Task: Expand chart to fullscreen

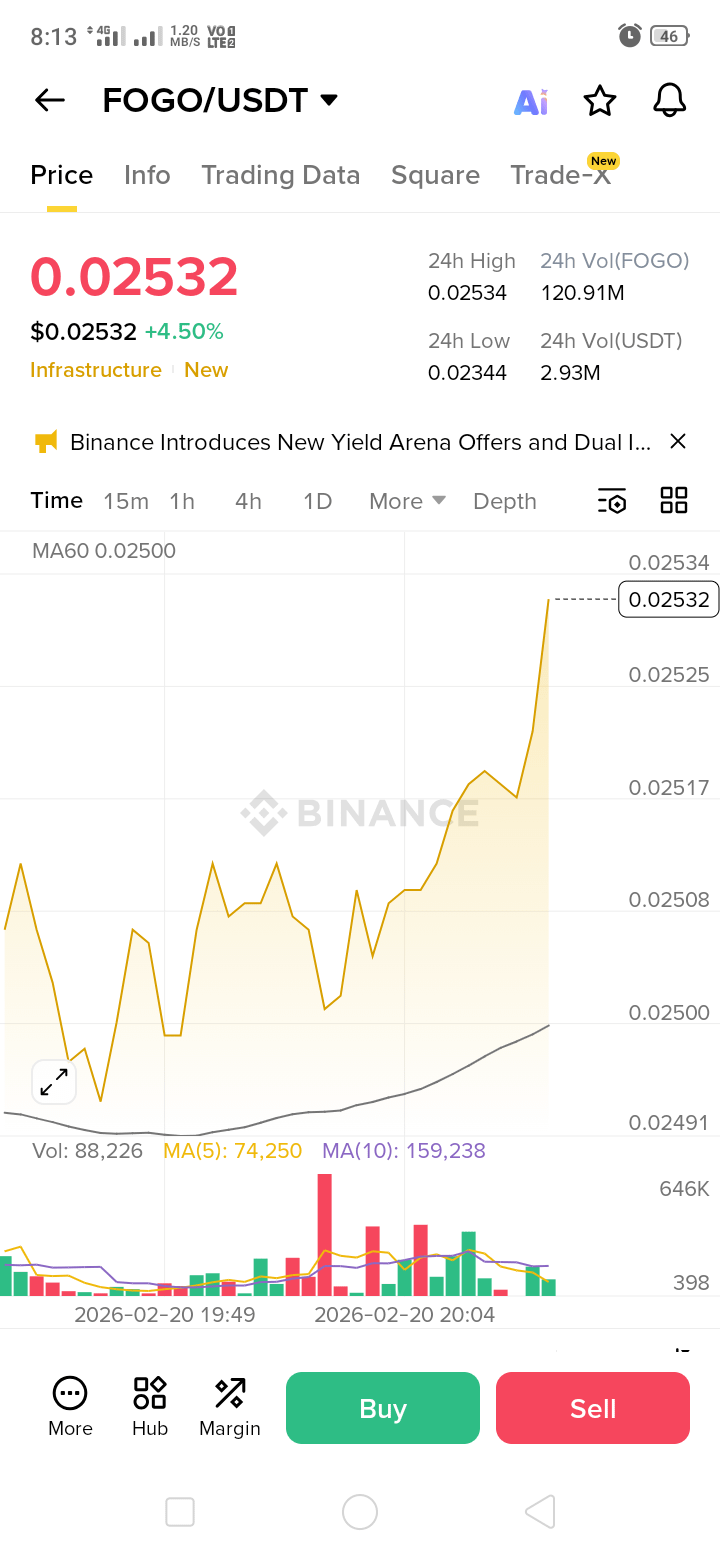Action: (54, 1082)
